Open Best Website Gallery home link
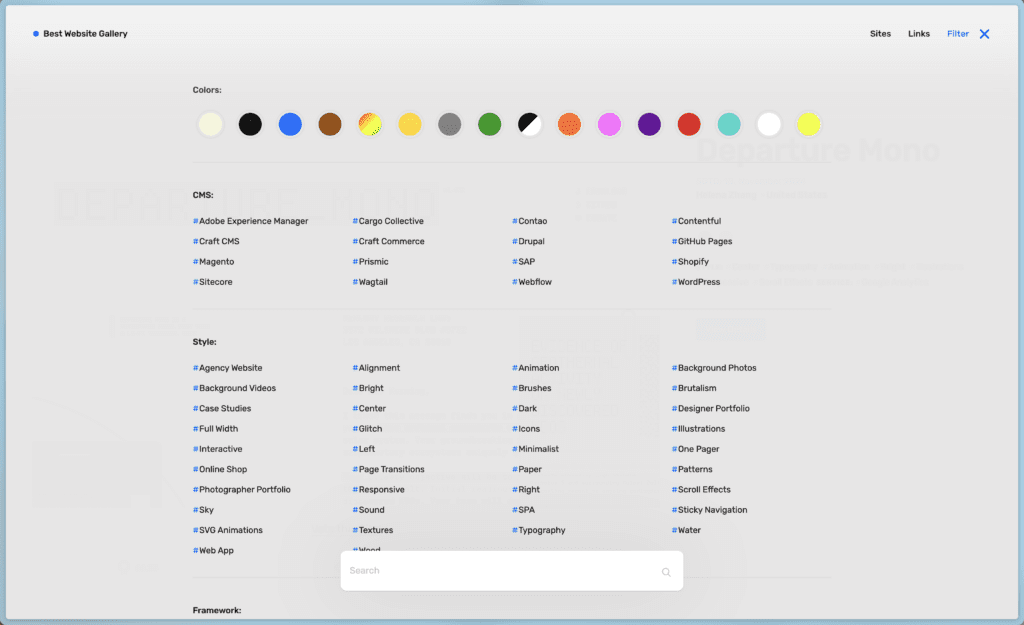The height and width of the screenshot is (625, 1024). (x=85, y=34)
